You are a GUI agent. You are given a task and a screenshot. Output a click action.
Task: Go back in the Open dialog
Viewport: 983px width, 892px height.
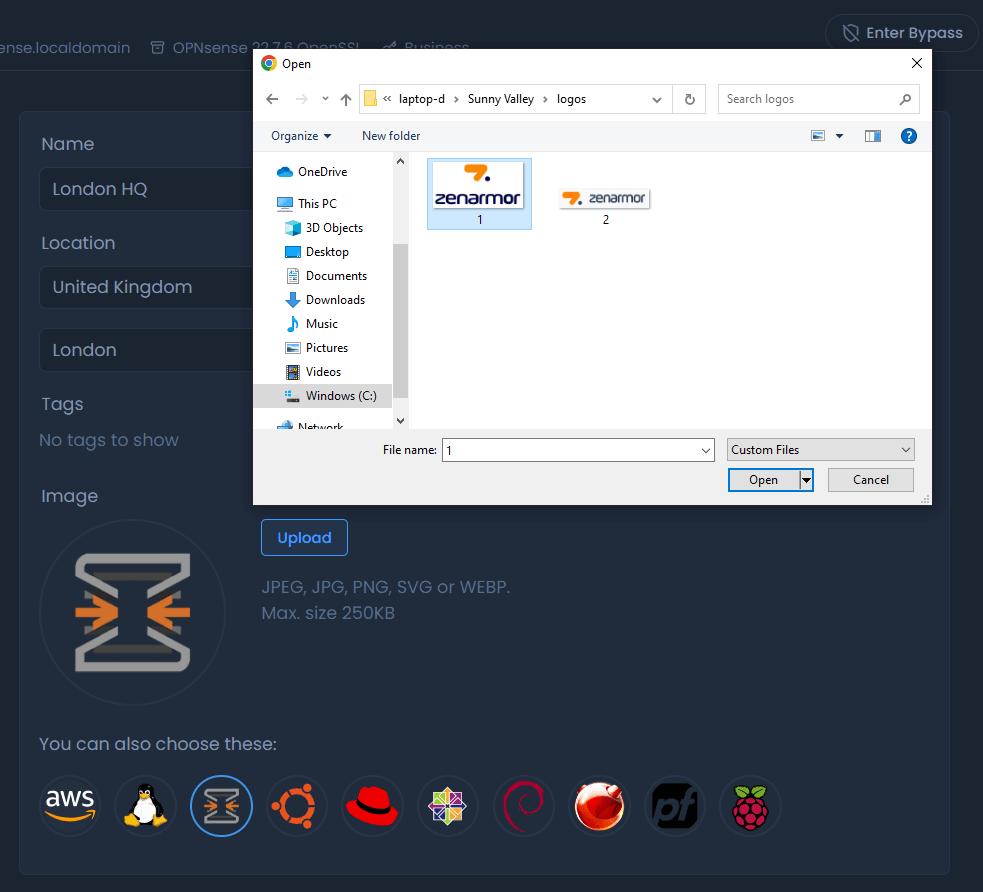(272, 99)
